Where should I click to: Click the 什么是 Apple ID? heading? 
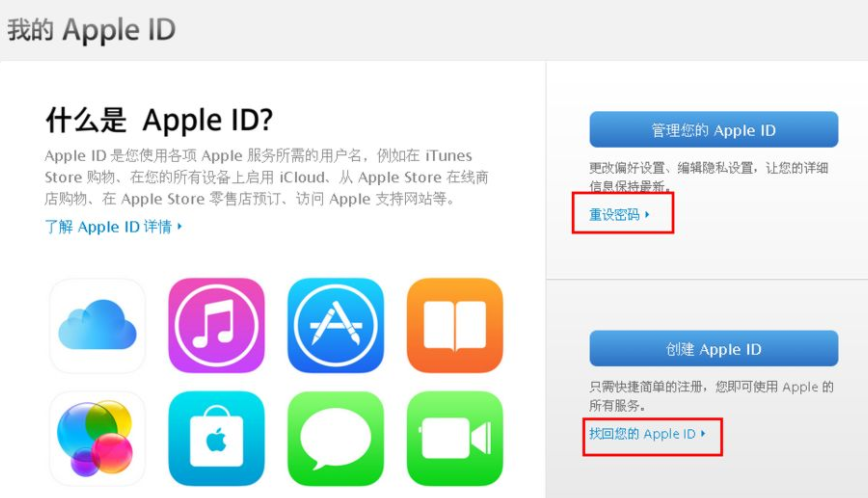pos(159,120)
